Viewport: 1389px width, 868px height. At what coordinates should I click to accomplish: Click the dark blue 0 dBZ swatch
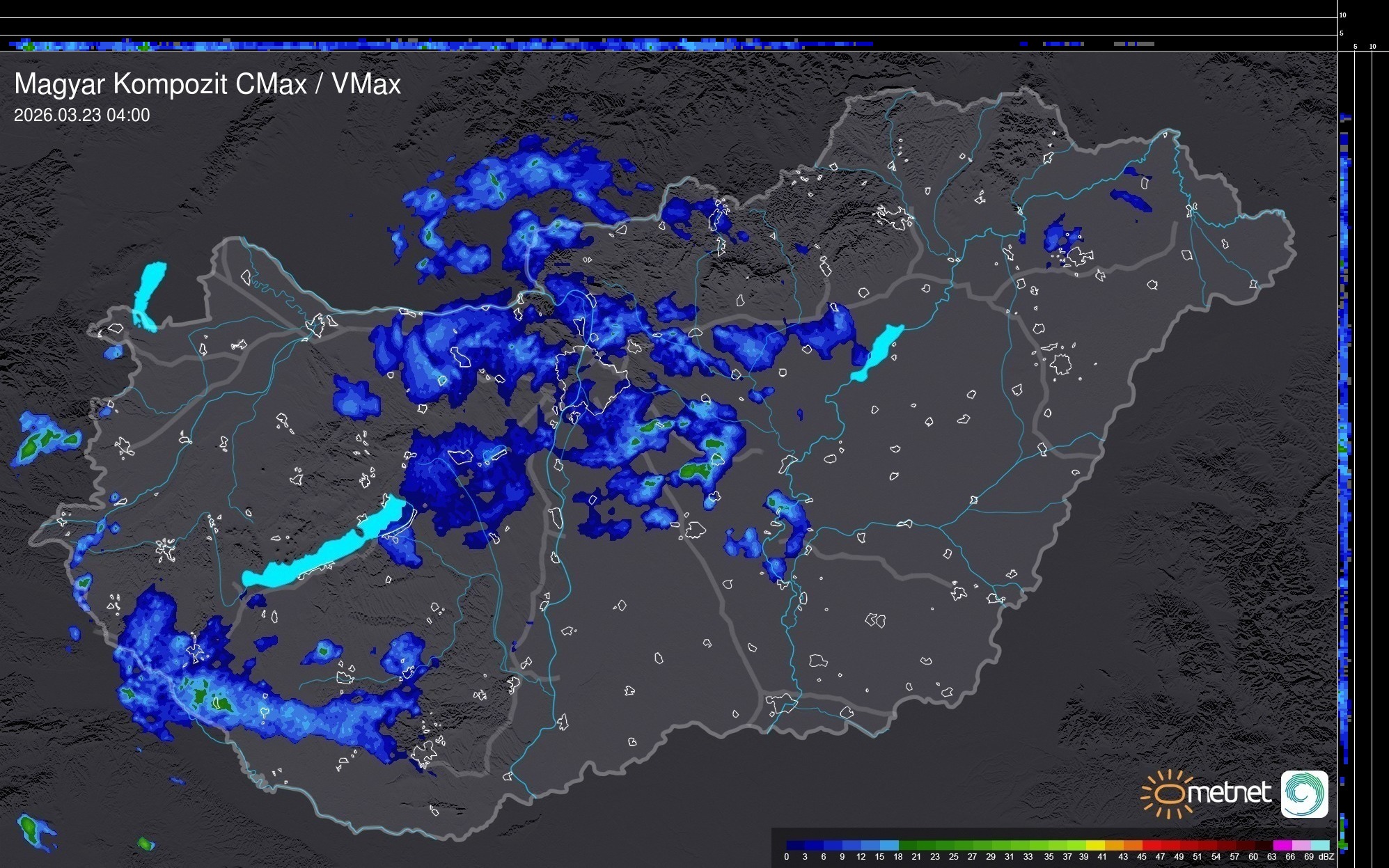(x=795, y=845)
